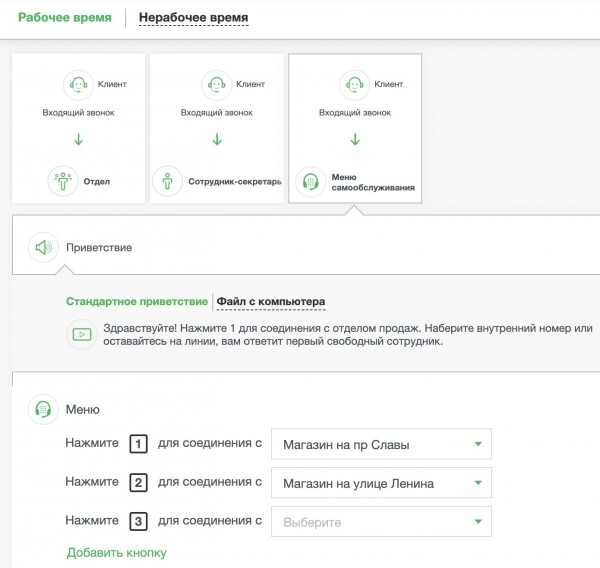
Task: Click the key number 3 box
Action: click(x=139, y=522)
